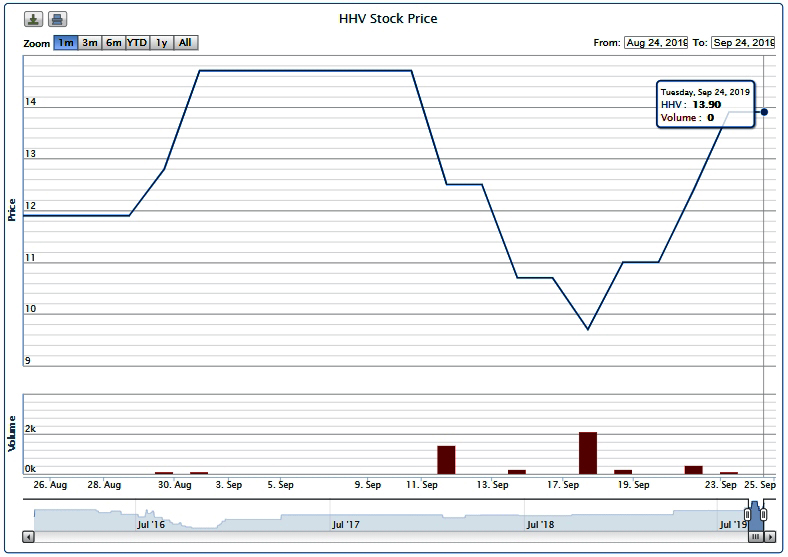
Task: Click the volume bar near 11 Sep
Action: (446, 460)
